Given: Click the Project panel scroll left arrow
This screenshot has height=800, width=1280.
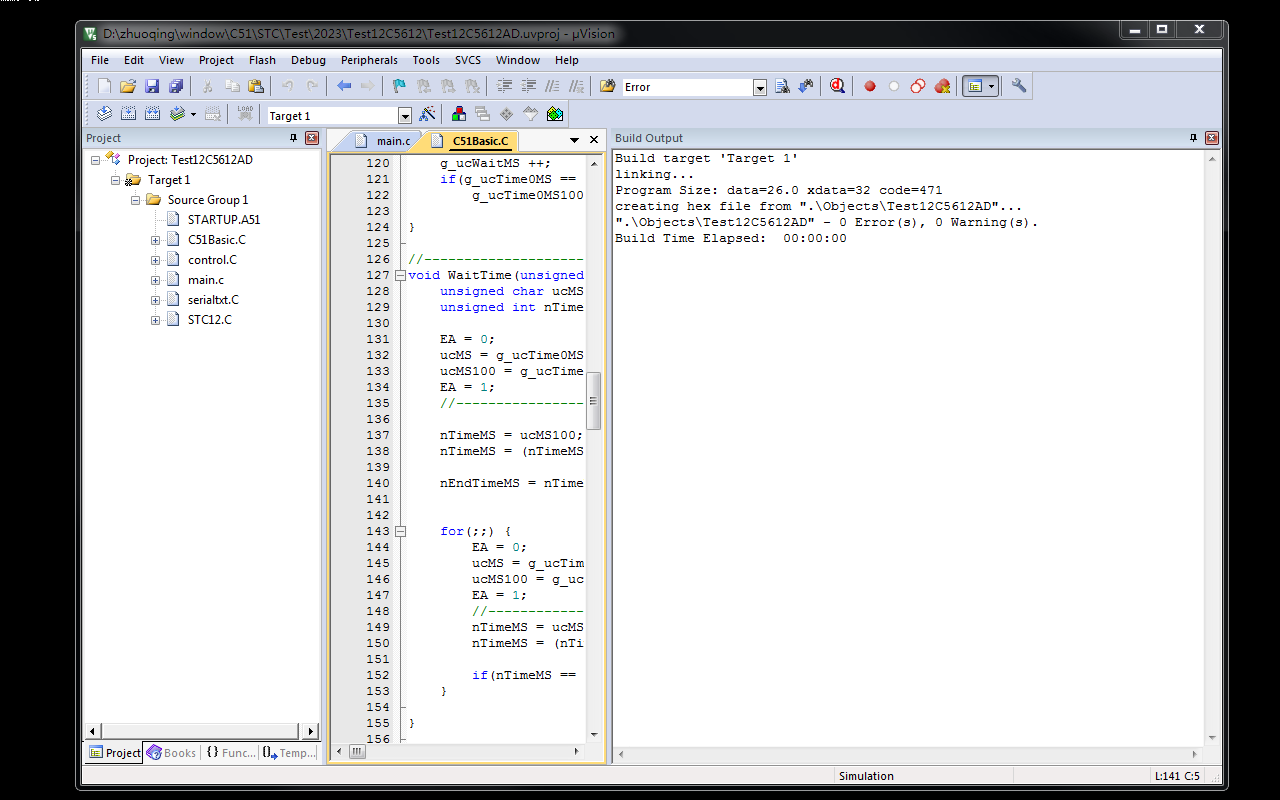Looking at the screenshot, I should tap(92, 732).
